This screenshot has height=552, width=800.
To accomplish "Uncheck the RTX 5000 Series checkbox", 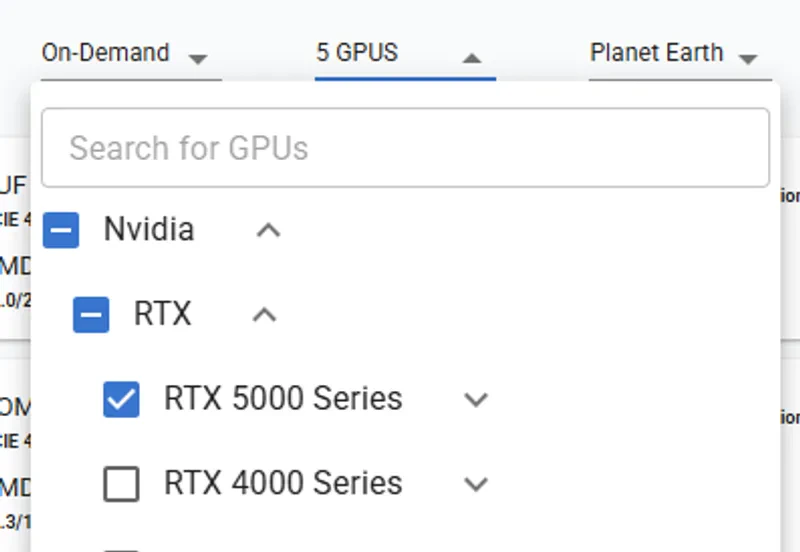I will [x=121, y=399].
